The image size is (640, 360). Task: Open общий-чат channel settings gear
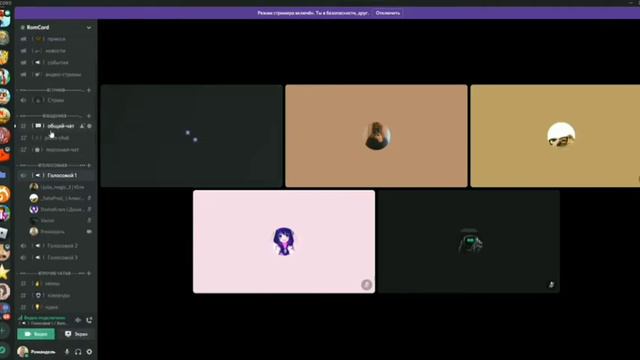coord(89,126)
